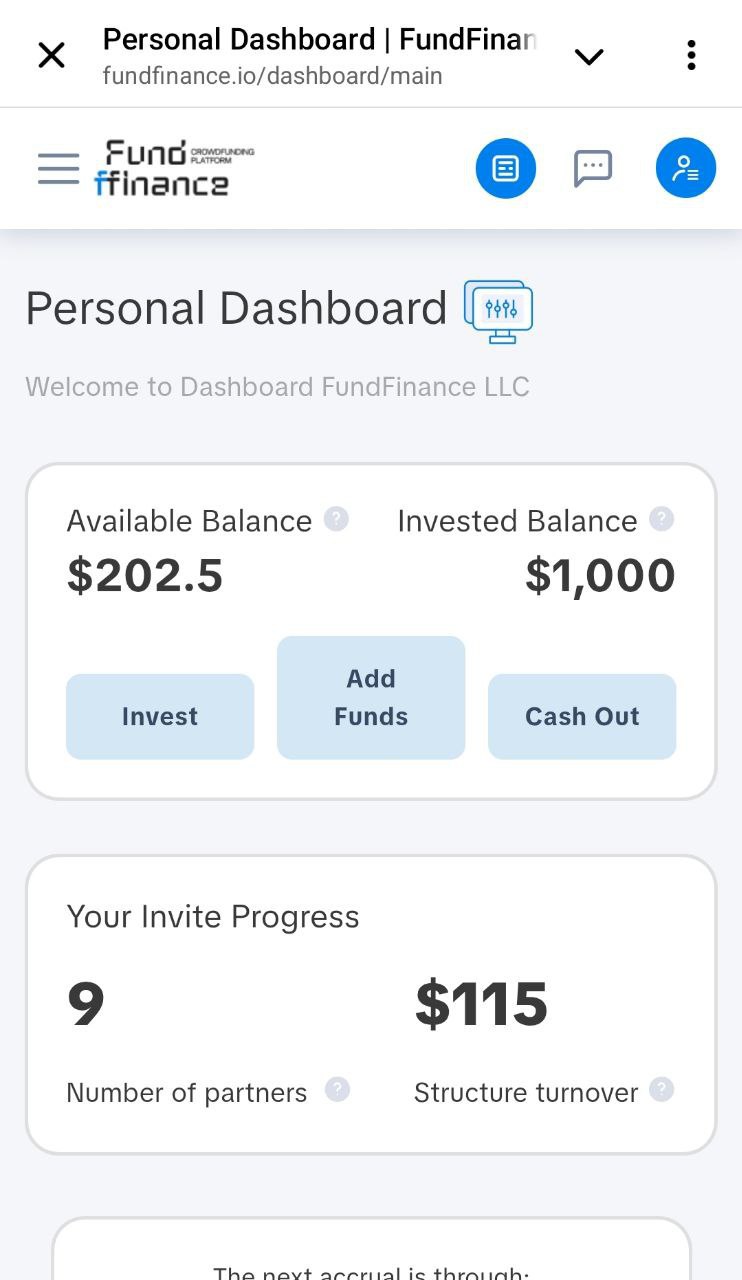Open the browser three-dot overflow menu
The width and height of the screenshot is (742, 1280).
point(691,56)
